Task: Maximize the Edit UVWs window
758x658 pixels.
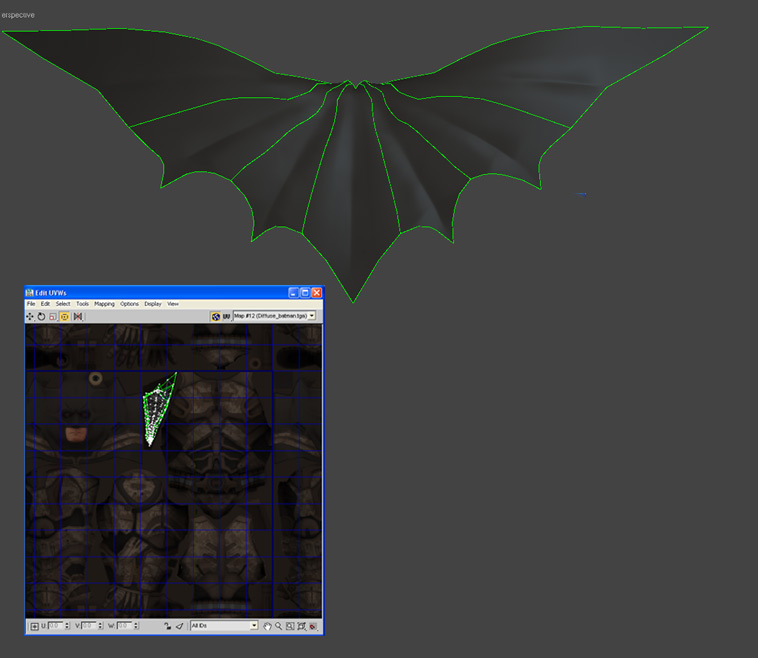Action: [305, 292]
